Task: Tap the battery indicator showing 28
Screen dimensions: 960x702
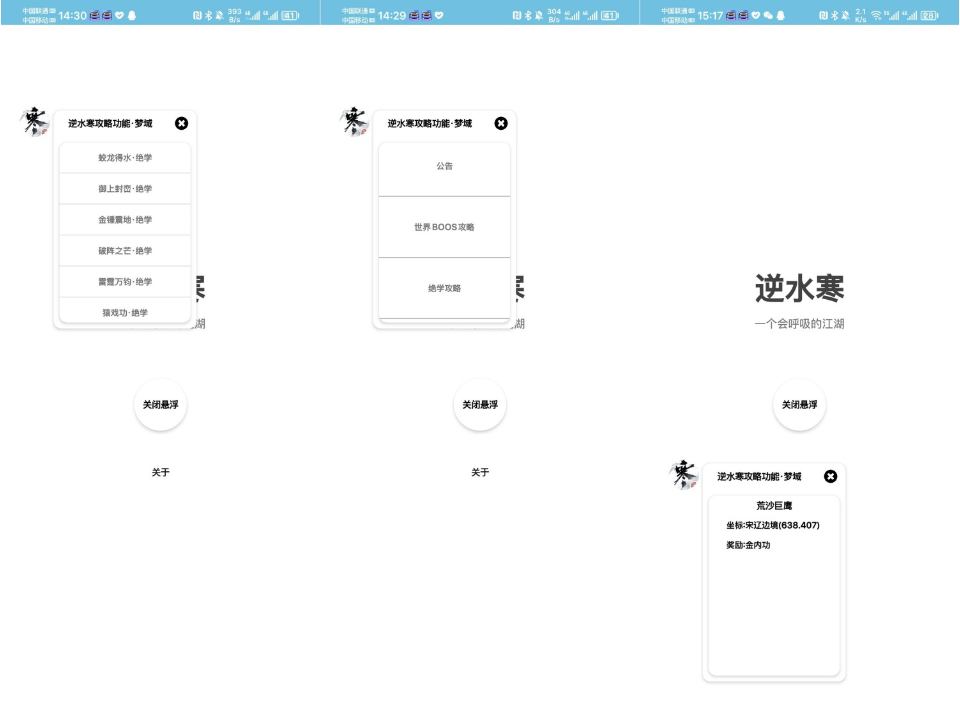Action: (929, 15)
